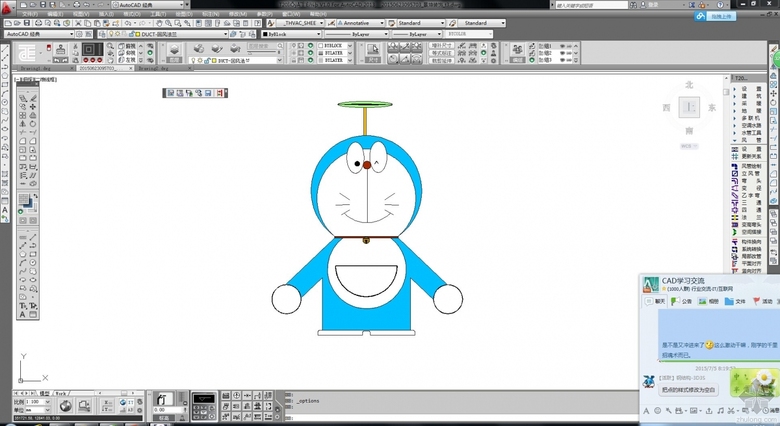This screenshot has width=780, height=426.
Task: Click the font 'A' icon in chat toolbar
Action: tap(645, 409)
